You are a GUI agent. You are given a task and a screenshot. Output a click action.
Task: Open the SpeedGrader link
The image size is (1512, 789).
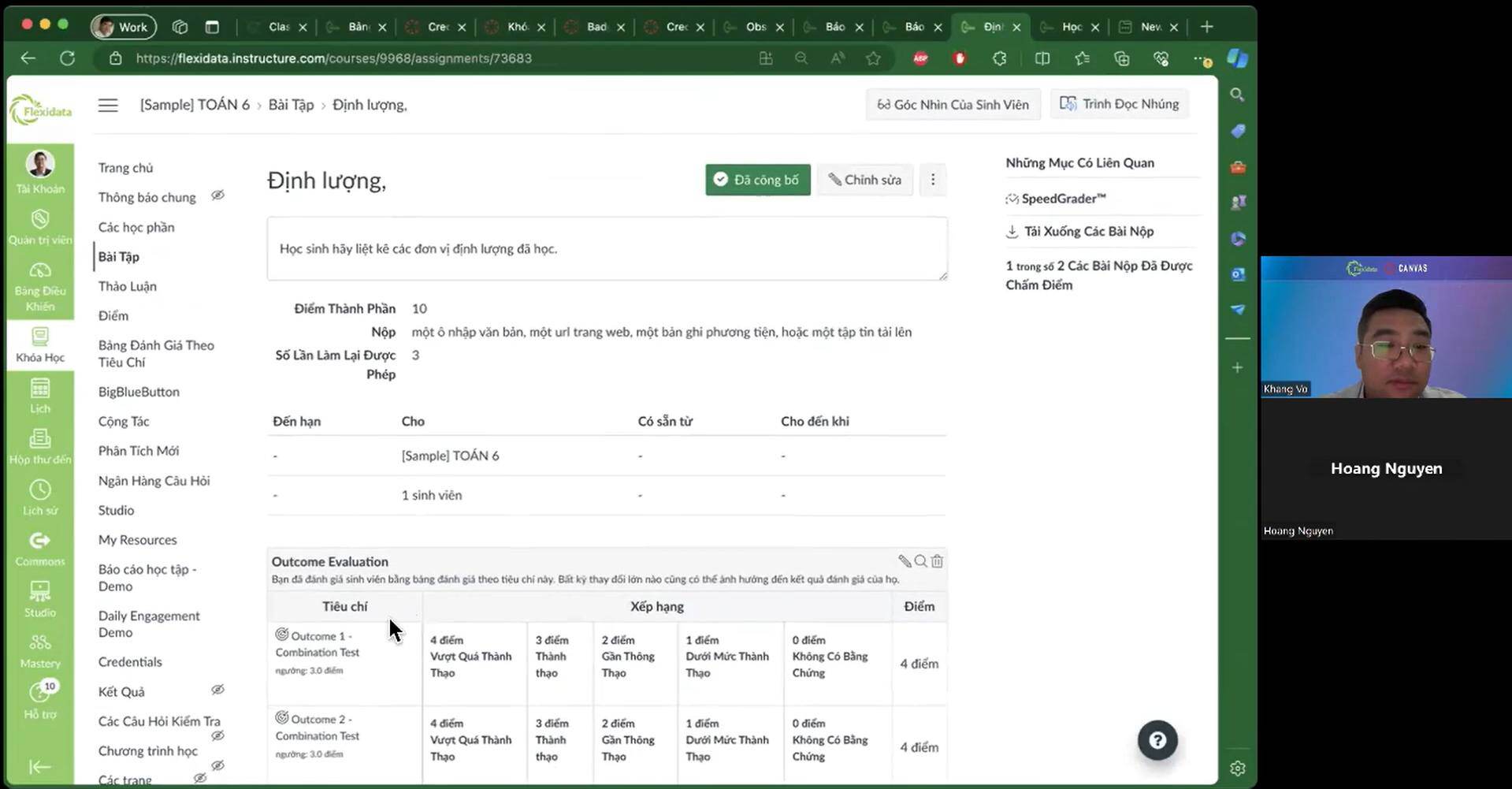pyautogui.click(x=1063, y=199)
